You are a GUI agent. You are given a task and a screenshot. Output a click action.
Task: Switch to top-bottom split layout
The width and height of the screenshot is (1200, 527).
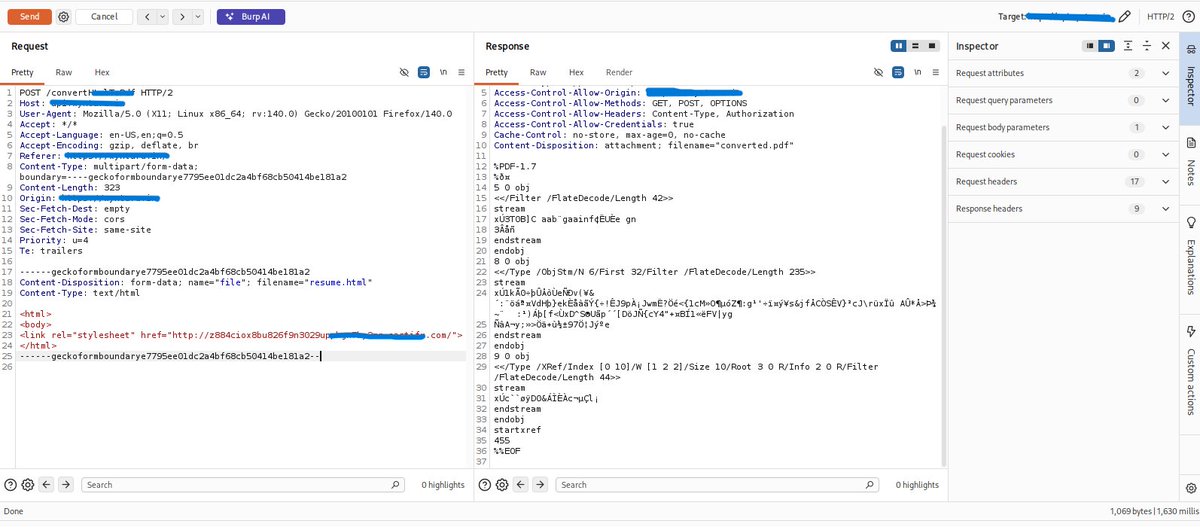point(916,46)
